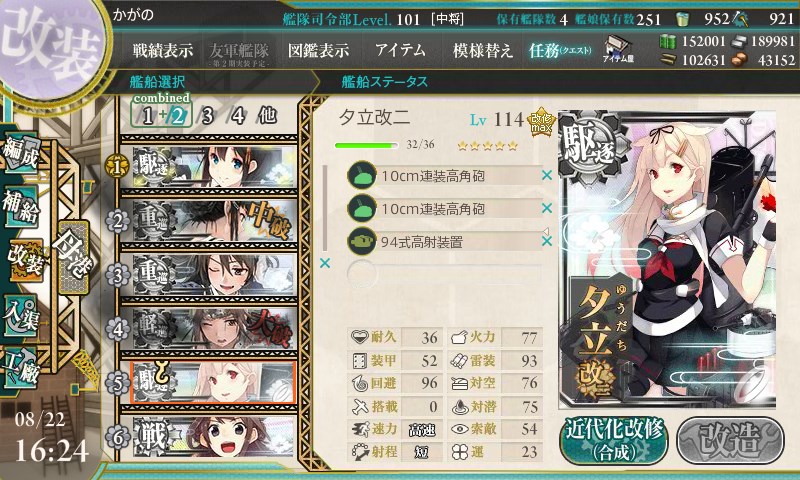This screenshot has height=480, width=800.
Task: Open the アイテム屋 item shop icon
Action: (x=618, y=50)
